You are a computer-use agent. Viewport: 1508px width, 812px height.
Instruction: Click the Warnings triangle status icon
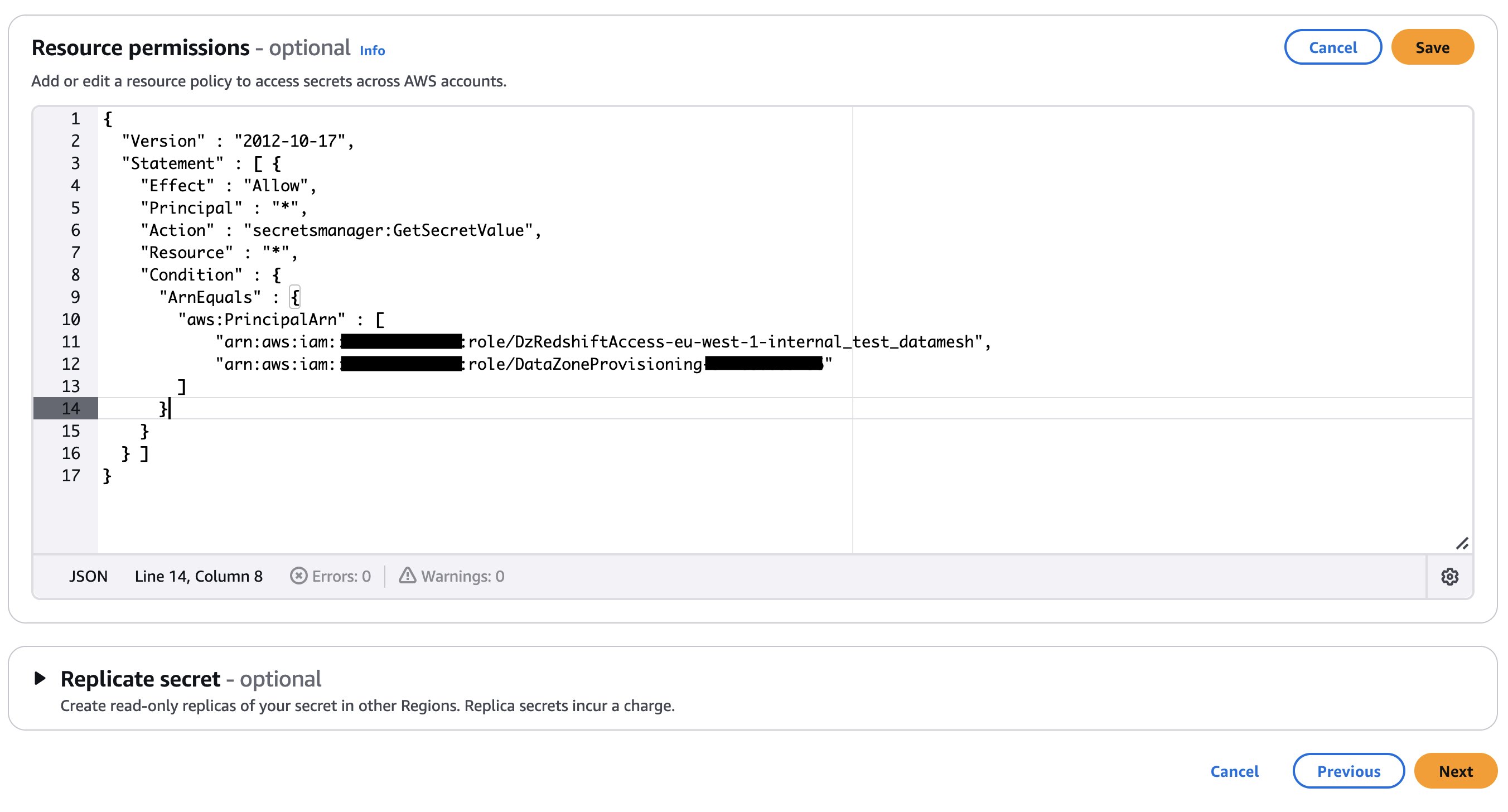click(407, 576)
